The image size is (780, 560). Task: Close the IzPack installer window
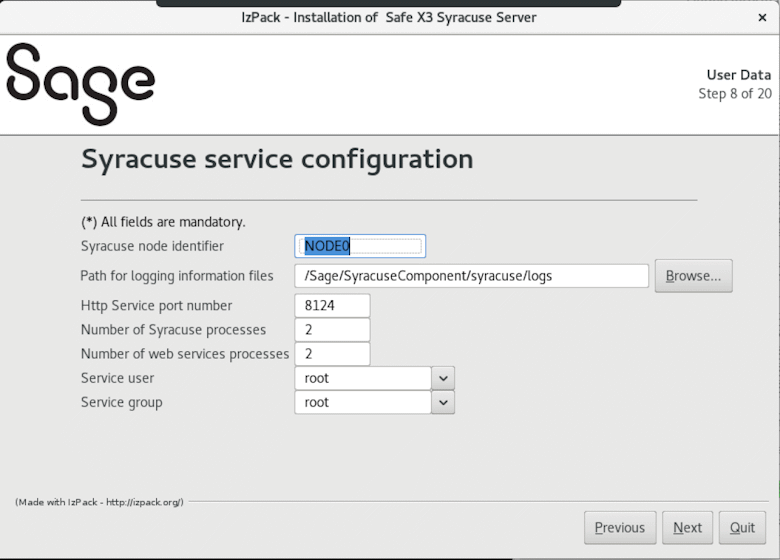pos(762,18)
